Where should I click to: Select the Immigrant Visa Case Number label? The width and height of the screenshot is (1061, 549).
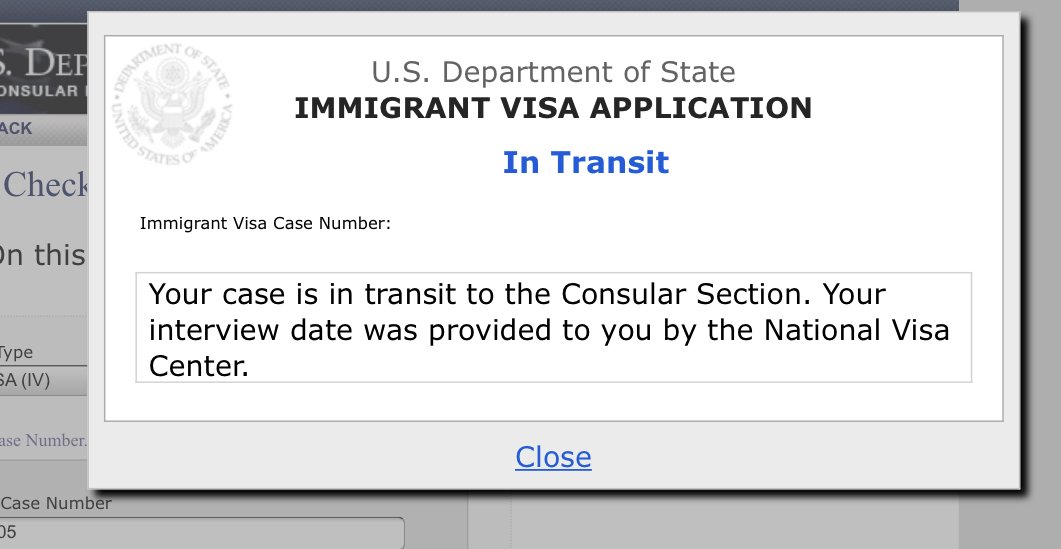[x=265, y=223]
